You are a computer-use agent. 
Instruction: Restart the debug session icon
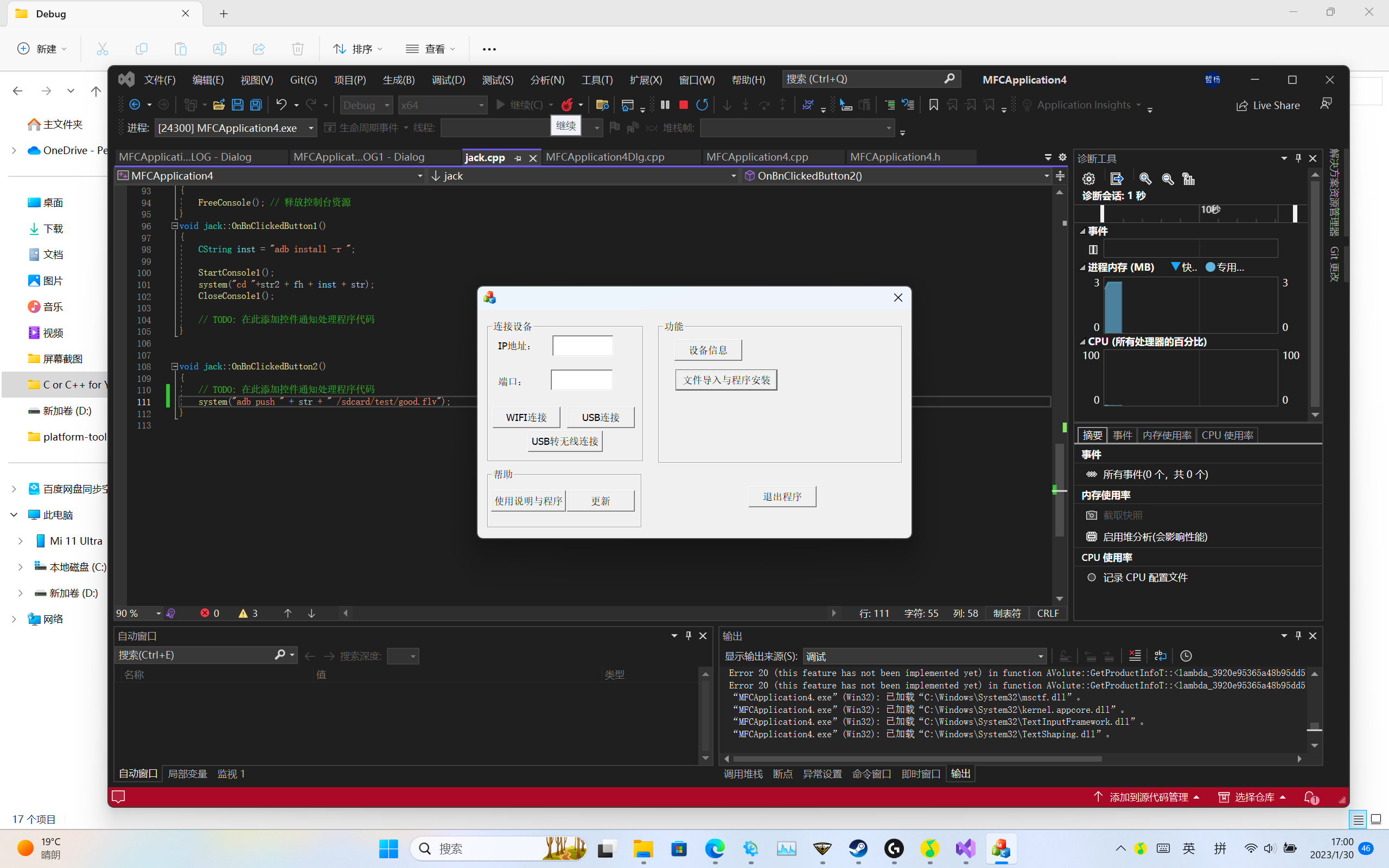702,105
